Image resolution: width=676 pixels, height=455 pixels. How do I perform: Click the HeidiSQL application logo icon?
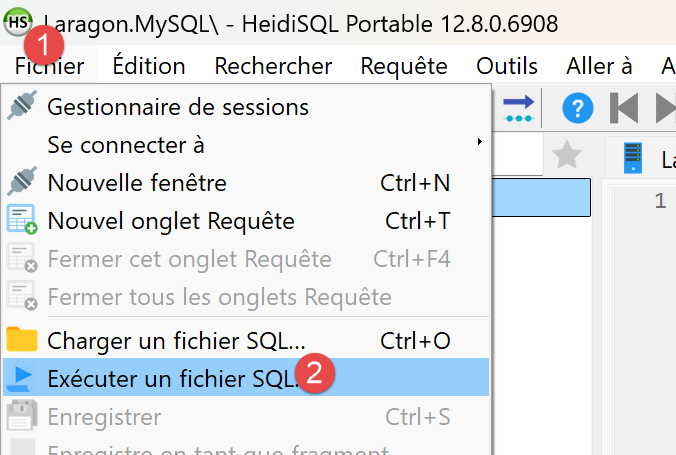click(x=17, y=22)
